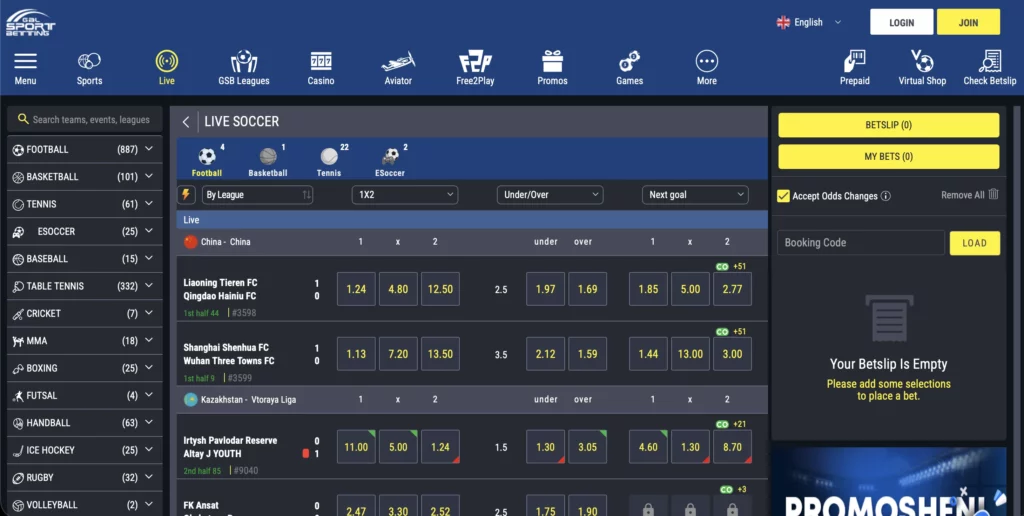Screen dimensions: 1024x516
Task: Expand the FOOTBALL sidebar category
Action: point(85,150)
